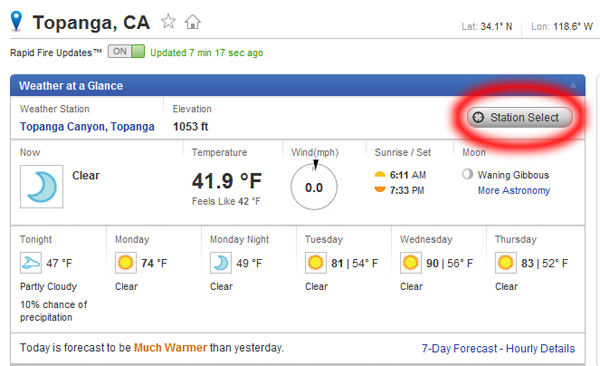Click the Monday sunny forecast icon
This screenshot has width=600, height=366.
126,263
